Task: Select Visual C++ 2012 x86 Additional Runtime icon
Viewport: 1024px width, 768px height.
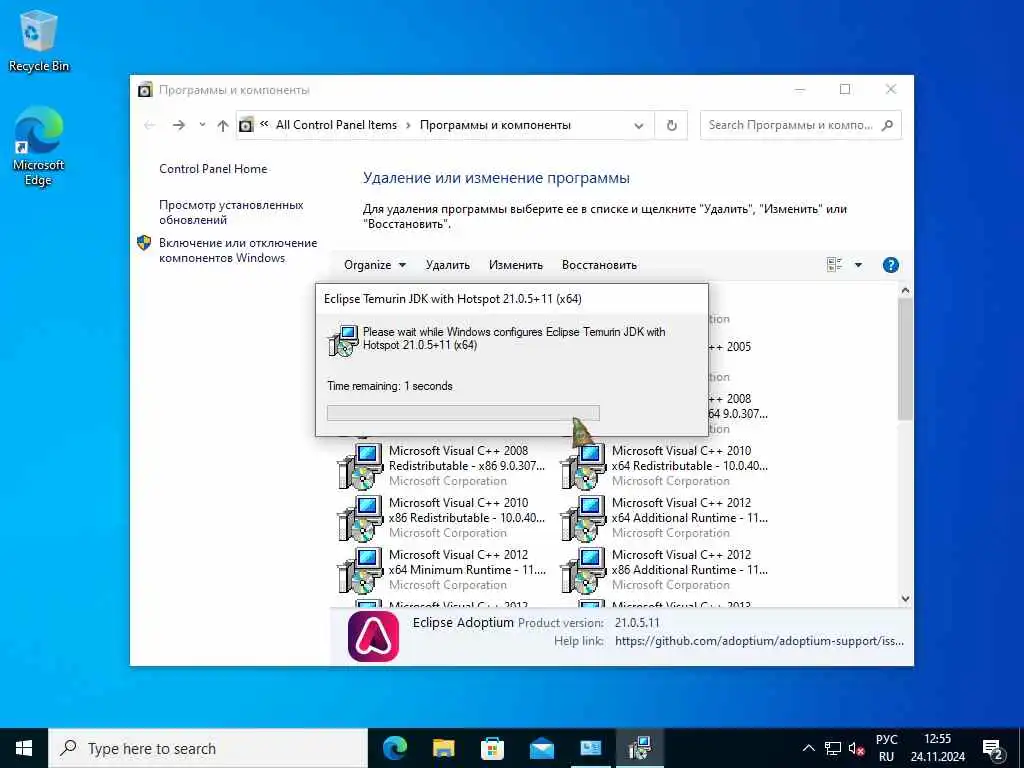Action: (x=582, y=570)
